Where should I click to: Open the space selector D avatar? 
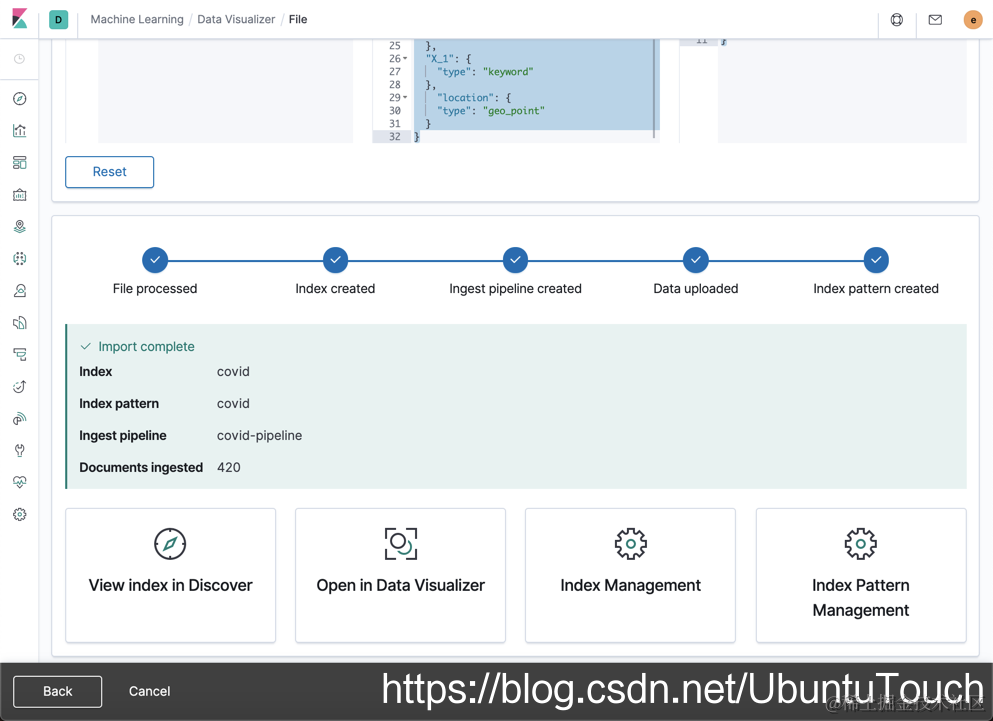click(x=58, y=20)
